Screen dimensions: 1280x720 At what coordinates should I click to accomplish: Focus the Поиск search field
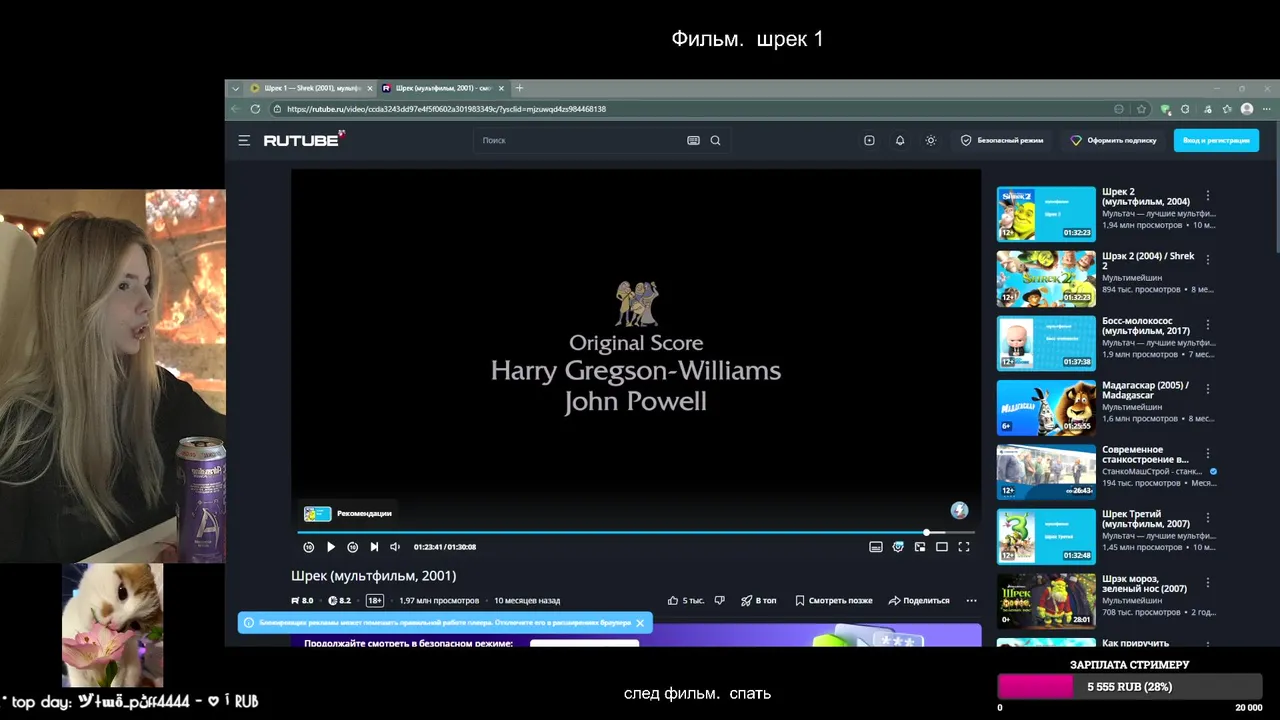(580, 141)
